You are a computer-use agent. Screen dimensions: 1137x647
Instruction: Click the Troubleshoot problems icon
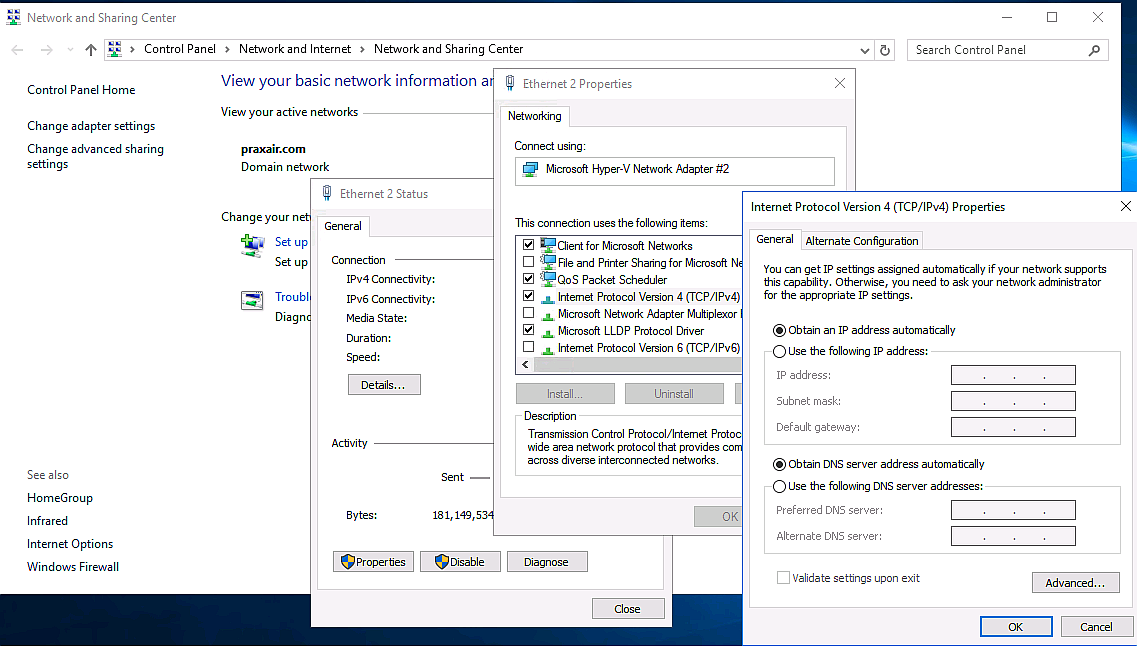pyautogui.click(x=252, y=300)
